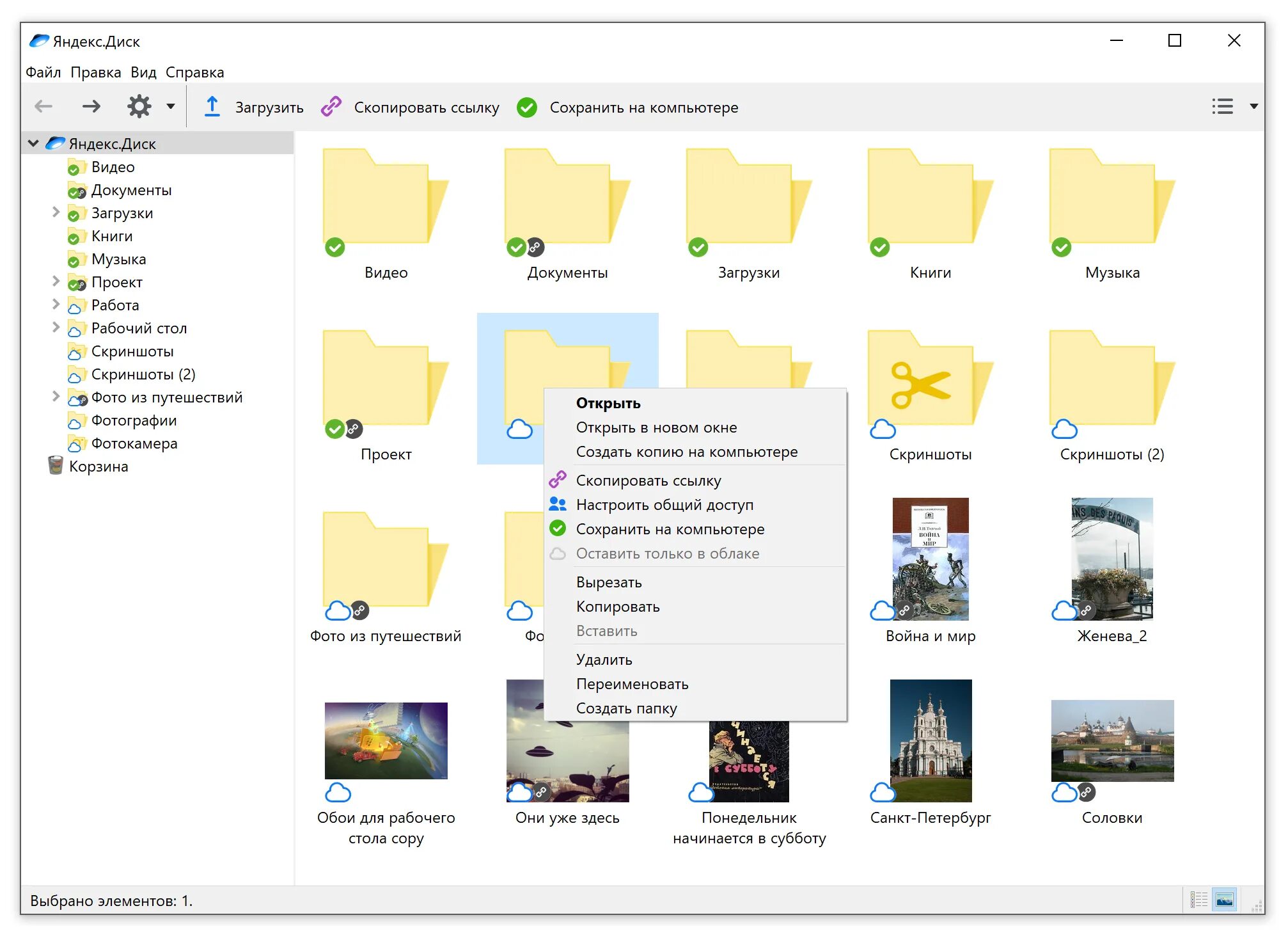Screen dimensions: 1288x938
Task: Select Фото из путешествий in sidebar tree
Action: 166,397
